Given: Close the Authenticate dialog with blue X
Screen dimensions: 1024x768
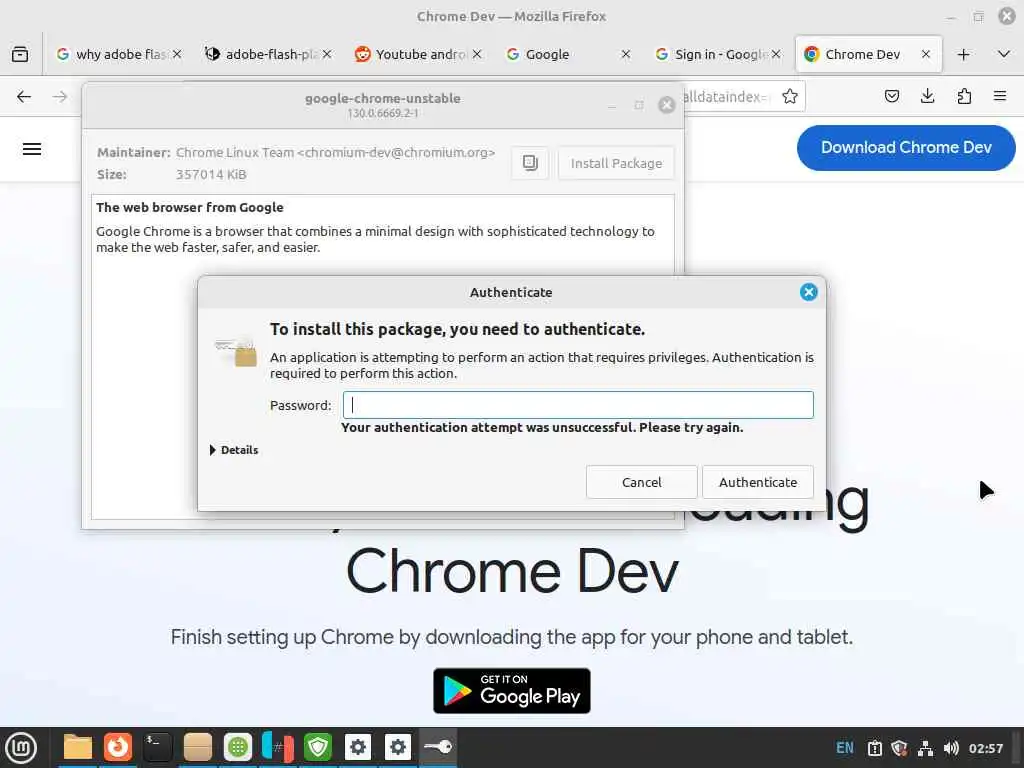Looking at the screenshot, I should [x=808, y=292].
